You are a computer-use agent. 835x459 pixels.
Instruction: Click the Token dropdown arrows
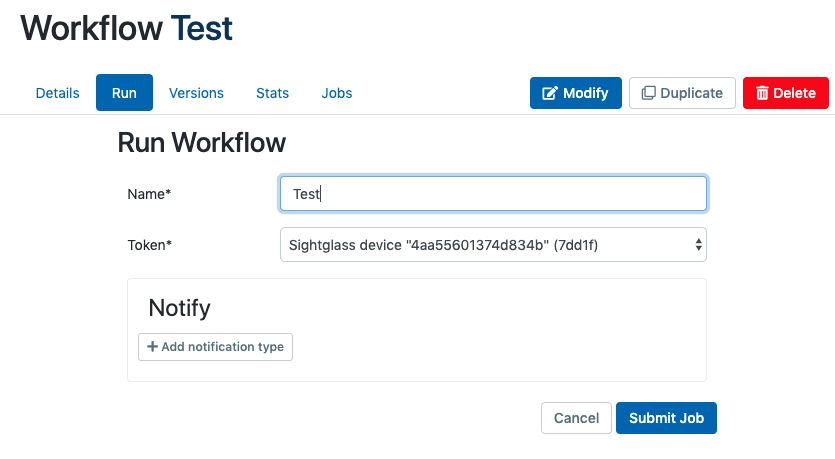698,245
